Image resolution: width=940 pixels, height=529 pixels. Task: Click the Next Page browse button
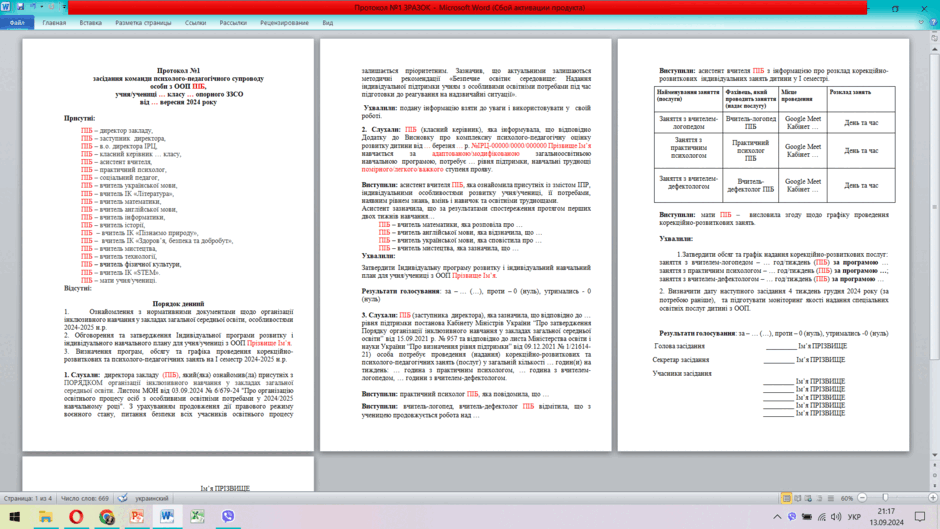pos(935,486)
